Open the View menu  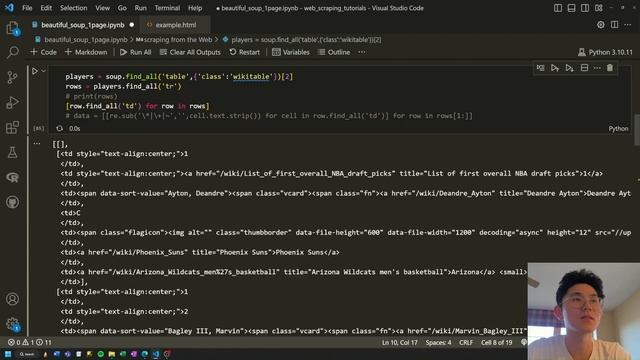coord(102,8)
